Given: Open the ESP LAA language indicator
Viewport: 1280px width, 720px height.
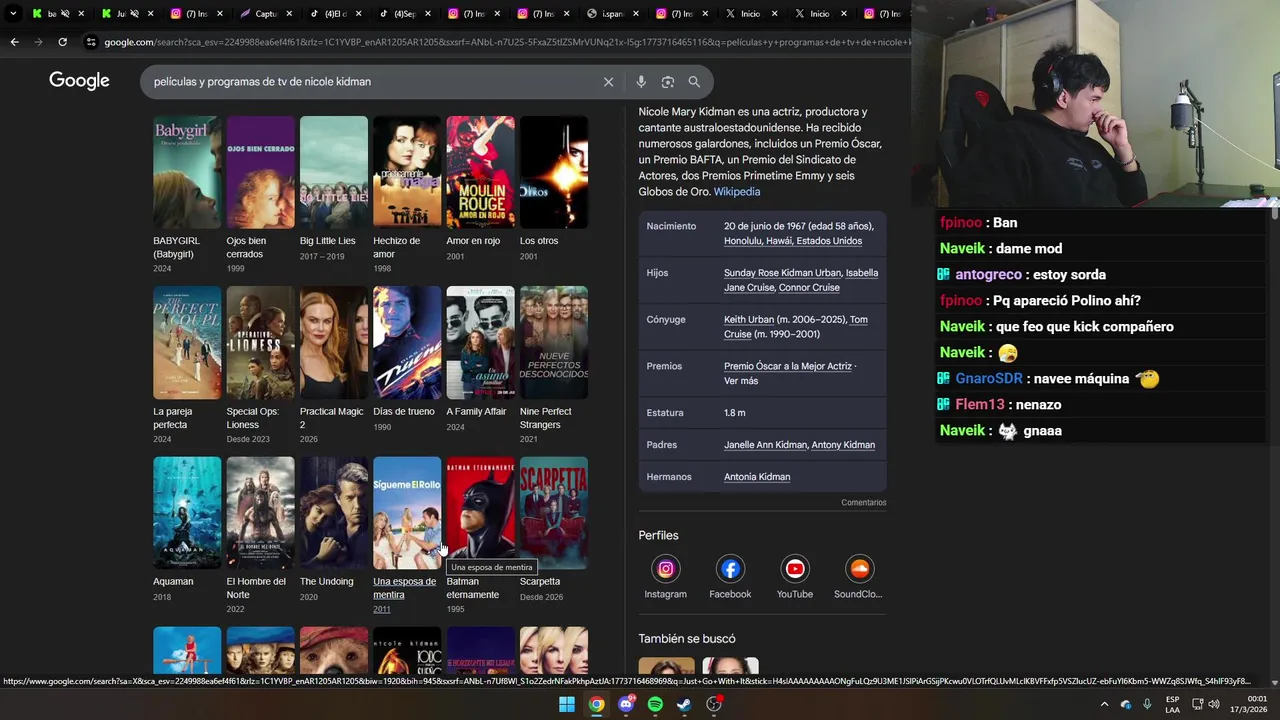Looking at the screenshot, I should 1172,704.
